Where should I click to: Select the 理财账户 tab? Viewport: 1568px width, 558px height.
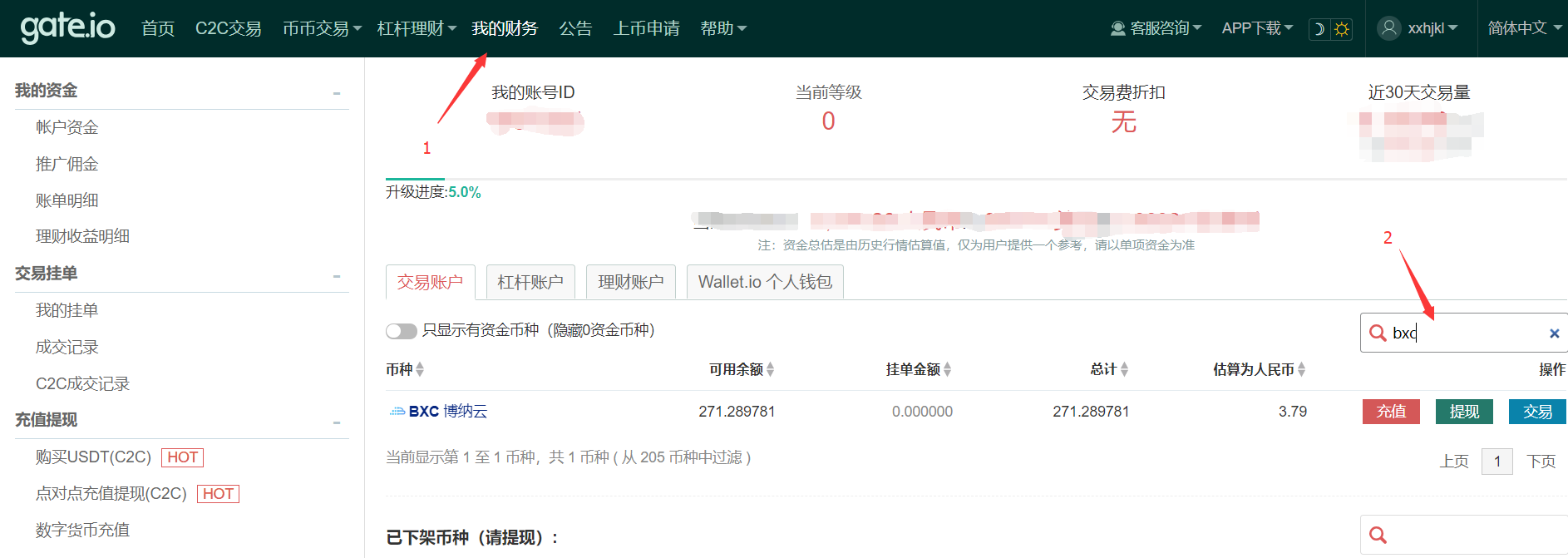(631, 282)
